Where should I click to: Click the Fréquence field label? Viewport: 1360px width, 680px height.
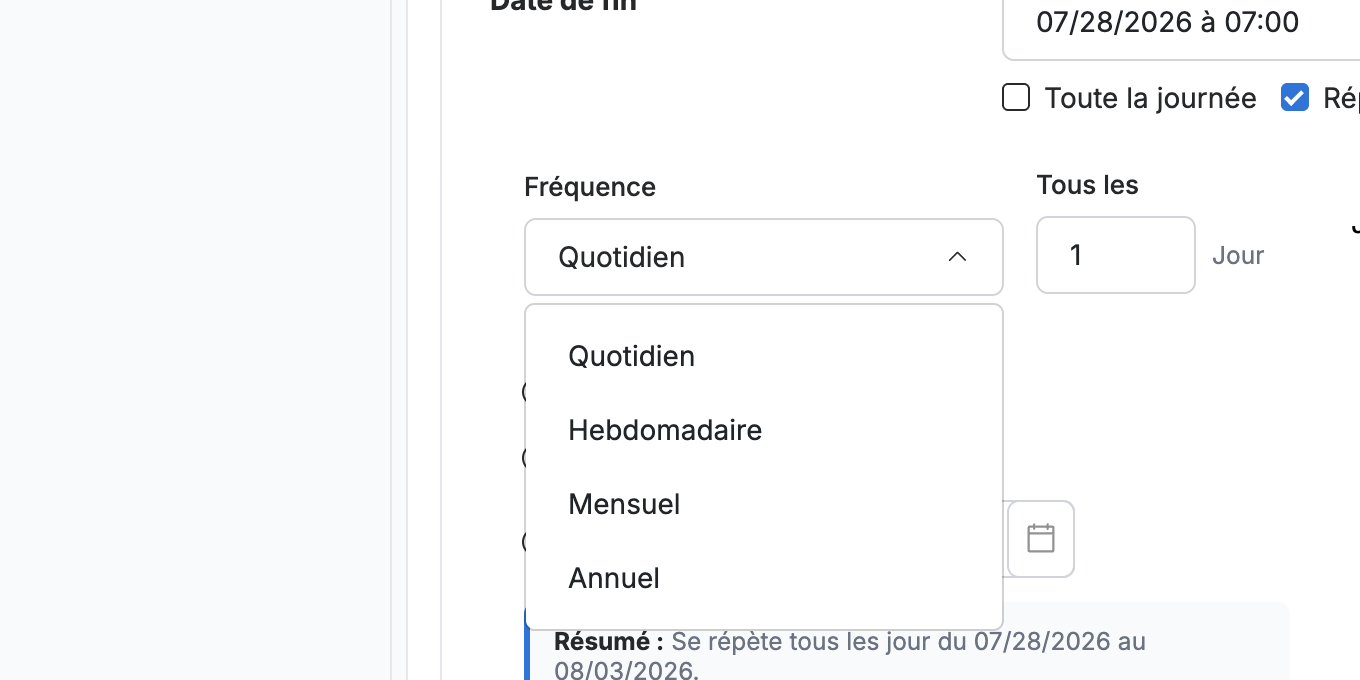pos(590,187)
